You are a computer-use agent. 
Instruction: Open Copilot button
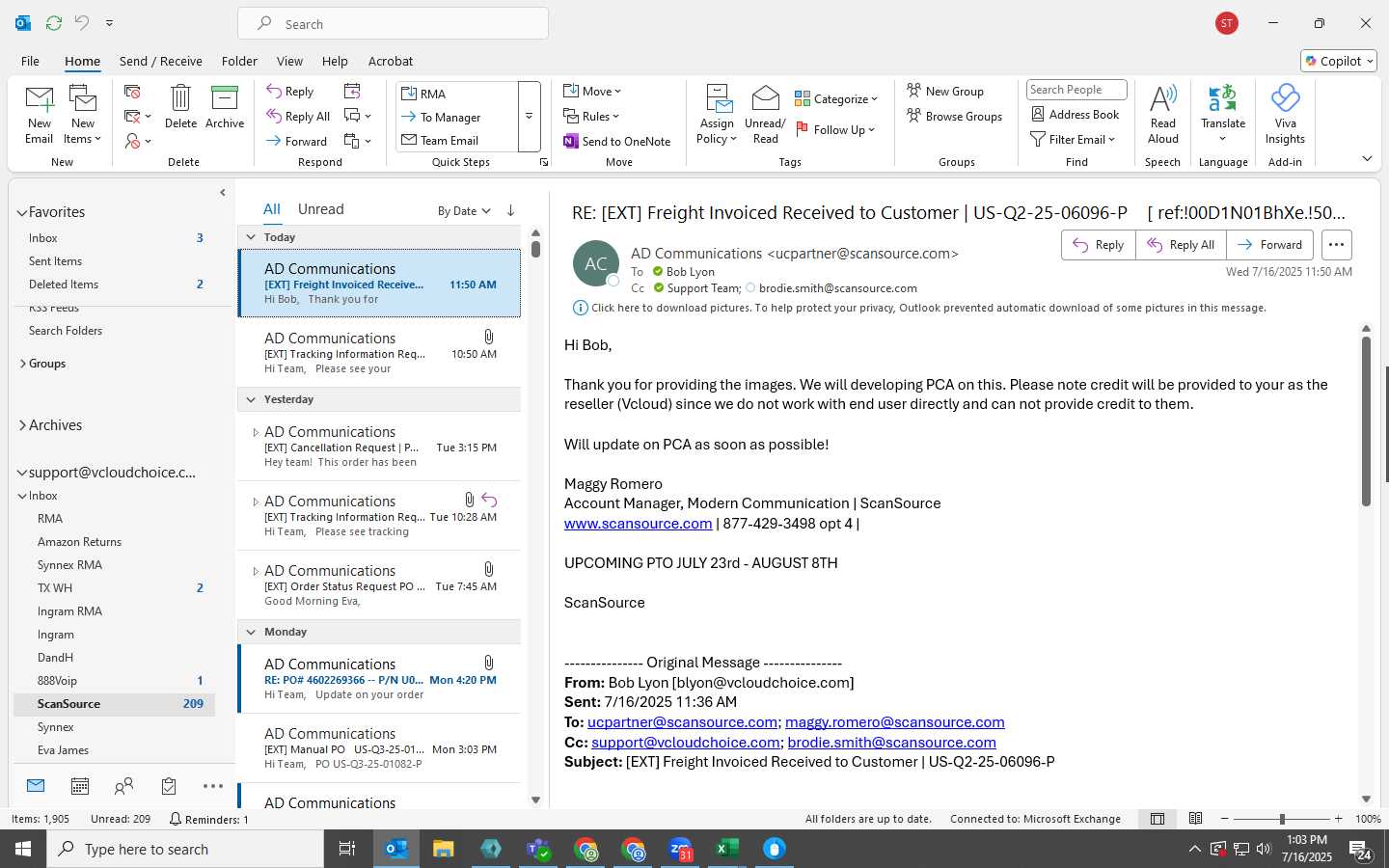(1339, 61)
